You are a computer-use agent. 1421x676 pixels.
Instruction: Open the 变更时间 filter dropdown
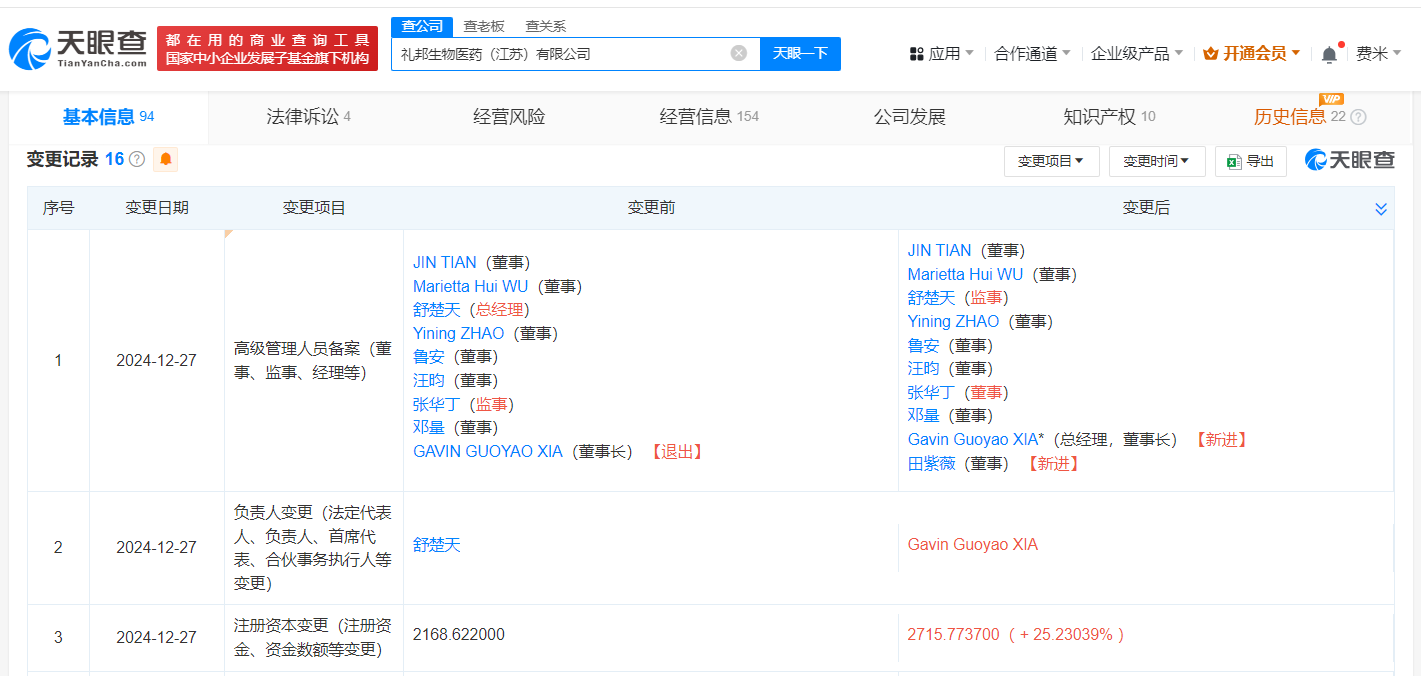click(x=1156, y=161)
